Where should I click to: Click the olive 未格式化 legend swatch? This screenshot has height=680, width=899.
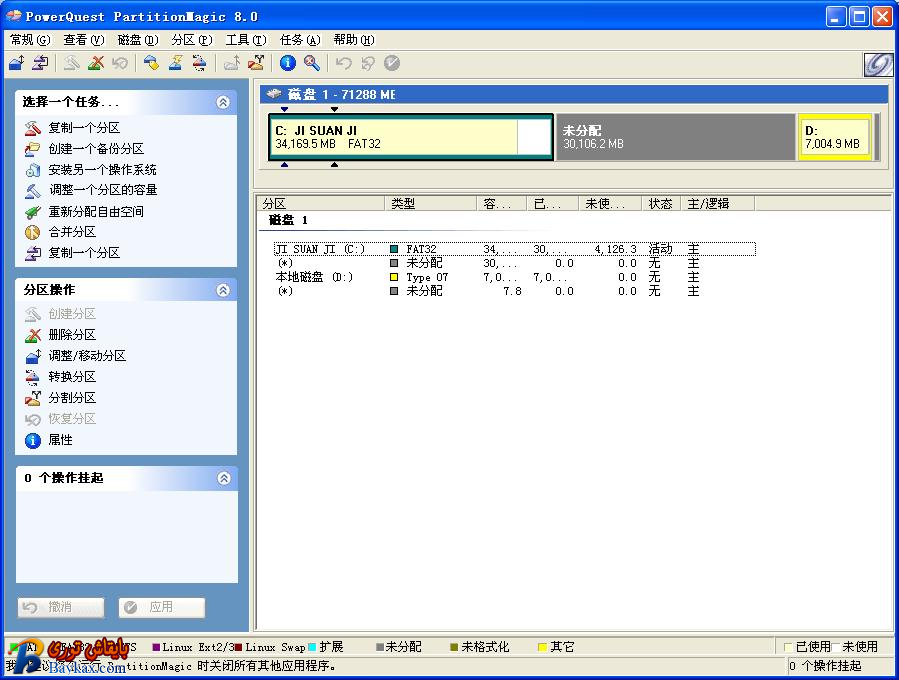(454, 647)
